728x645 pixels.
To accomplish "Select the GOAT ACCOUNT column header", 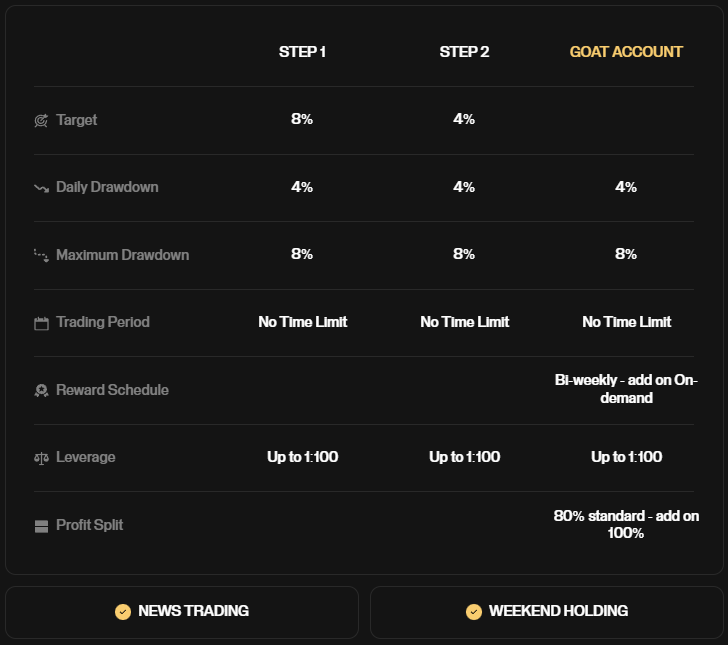I will point(626,52).
